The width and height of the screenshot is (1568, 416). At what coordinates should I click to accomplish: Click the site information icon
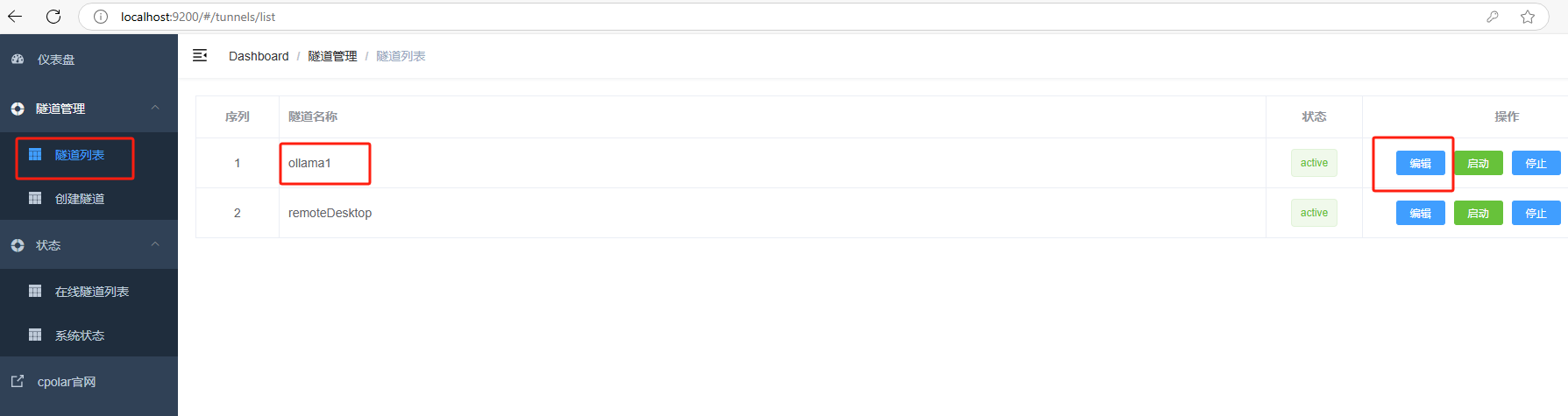tap(101, 17)
